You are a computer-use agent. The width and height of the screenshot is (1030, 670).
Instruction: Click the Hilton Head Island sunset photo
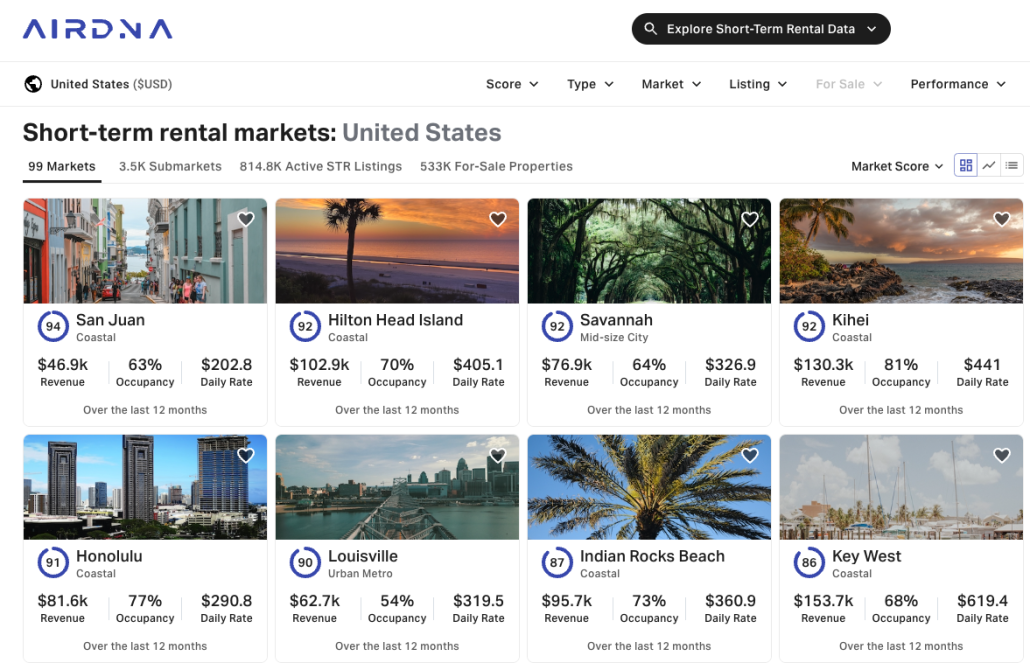(397, 251)
